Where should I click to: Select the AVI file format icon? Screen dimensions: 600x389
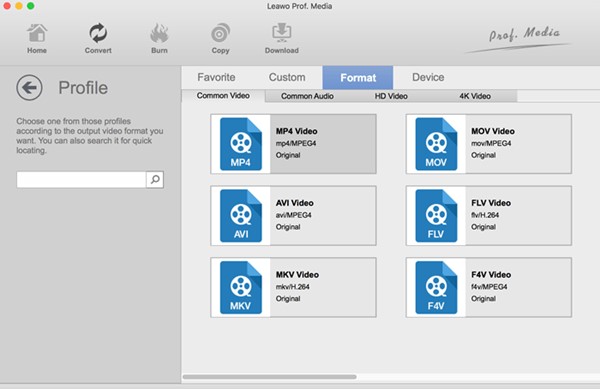click(x=241, y=216)
